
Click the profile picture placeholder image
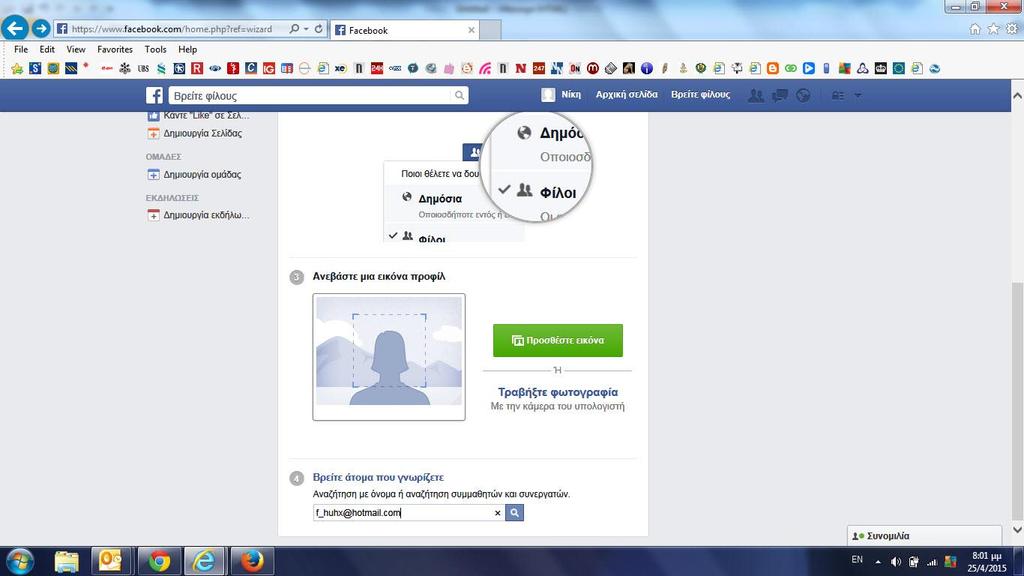[389, 357]
